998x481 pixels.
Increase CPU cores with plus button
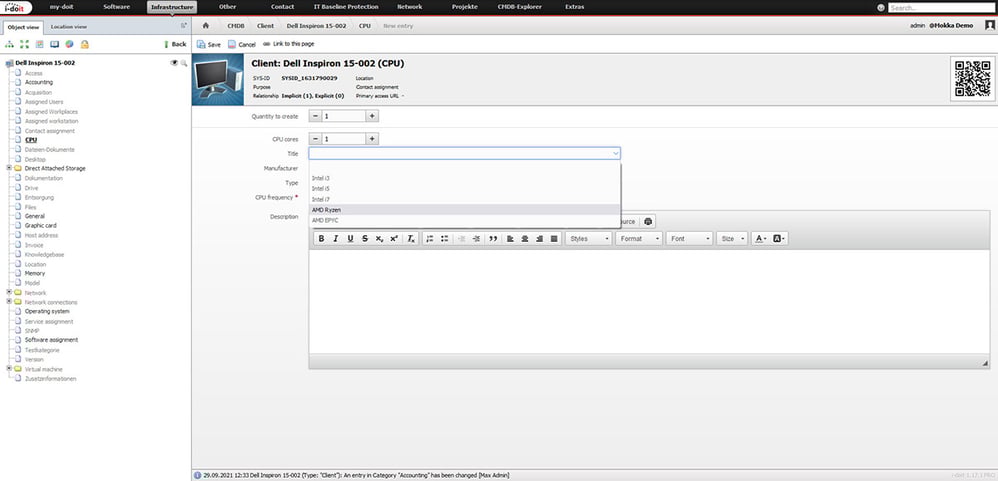point(373,139)
